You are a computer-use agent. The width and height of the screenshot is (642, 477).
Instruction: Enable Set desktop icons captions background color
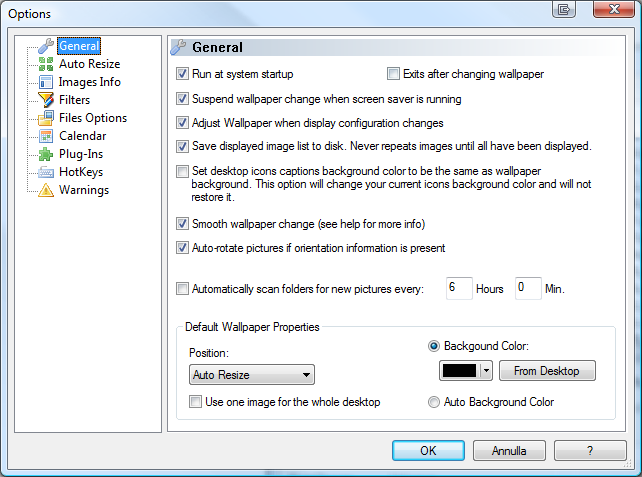tap(182, 171)
